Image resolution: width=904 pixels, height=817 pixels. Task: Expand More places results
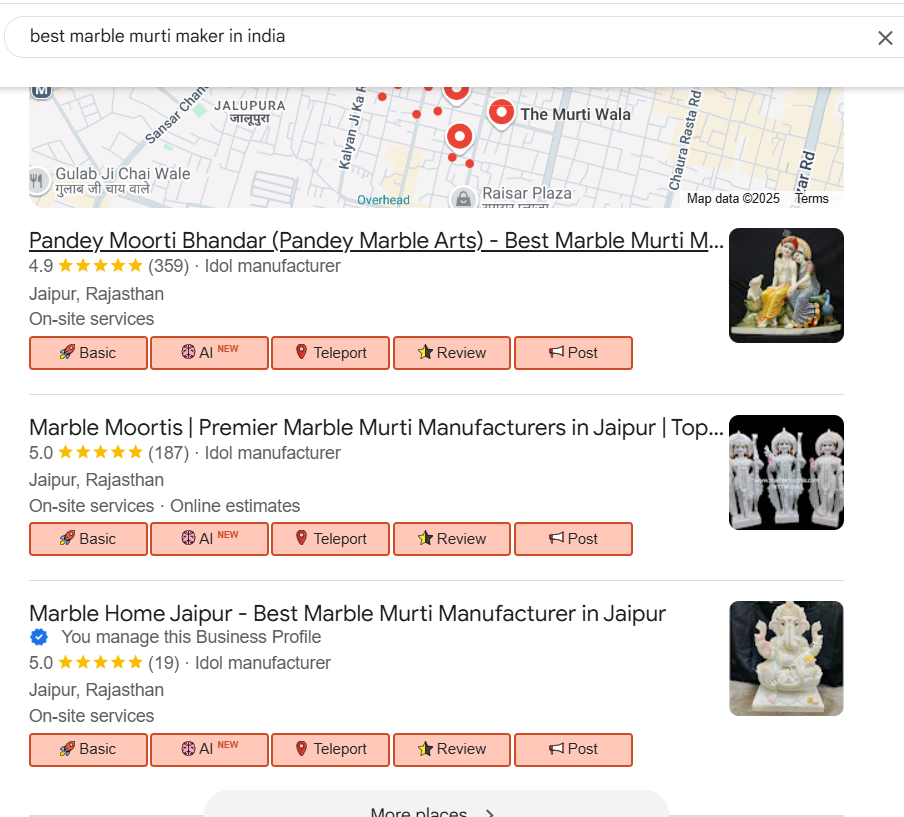click(435, 808)
